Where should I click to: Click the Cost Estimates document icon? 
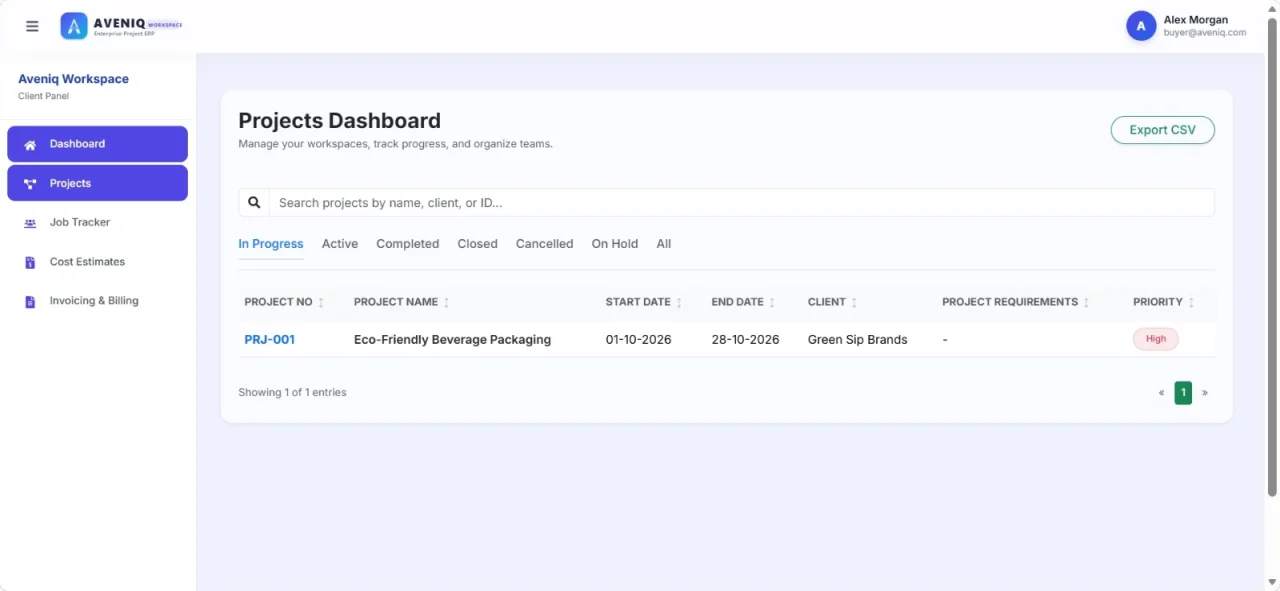coord(30,262)
